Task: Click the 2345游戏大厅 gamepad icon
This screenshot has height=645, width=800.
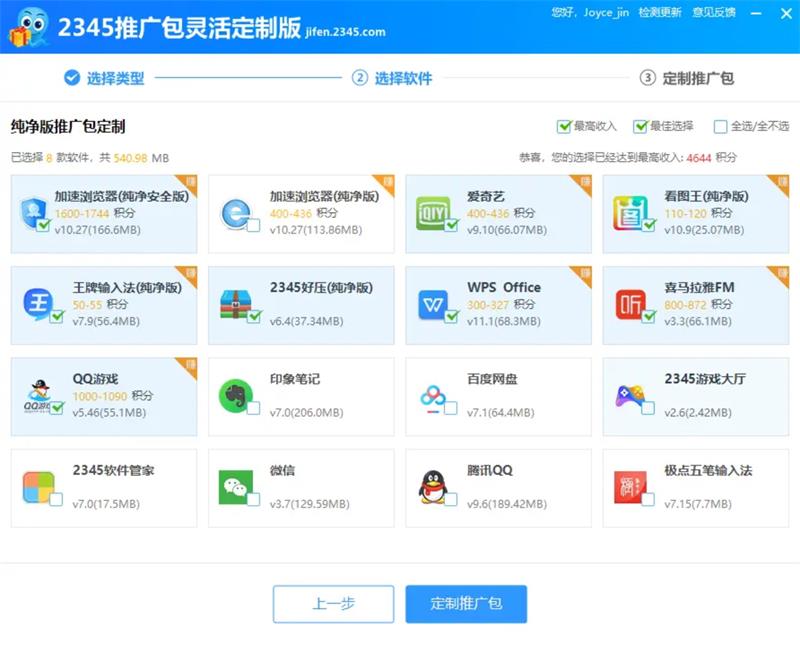Action: 631,397
